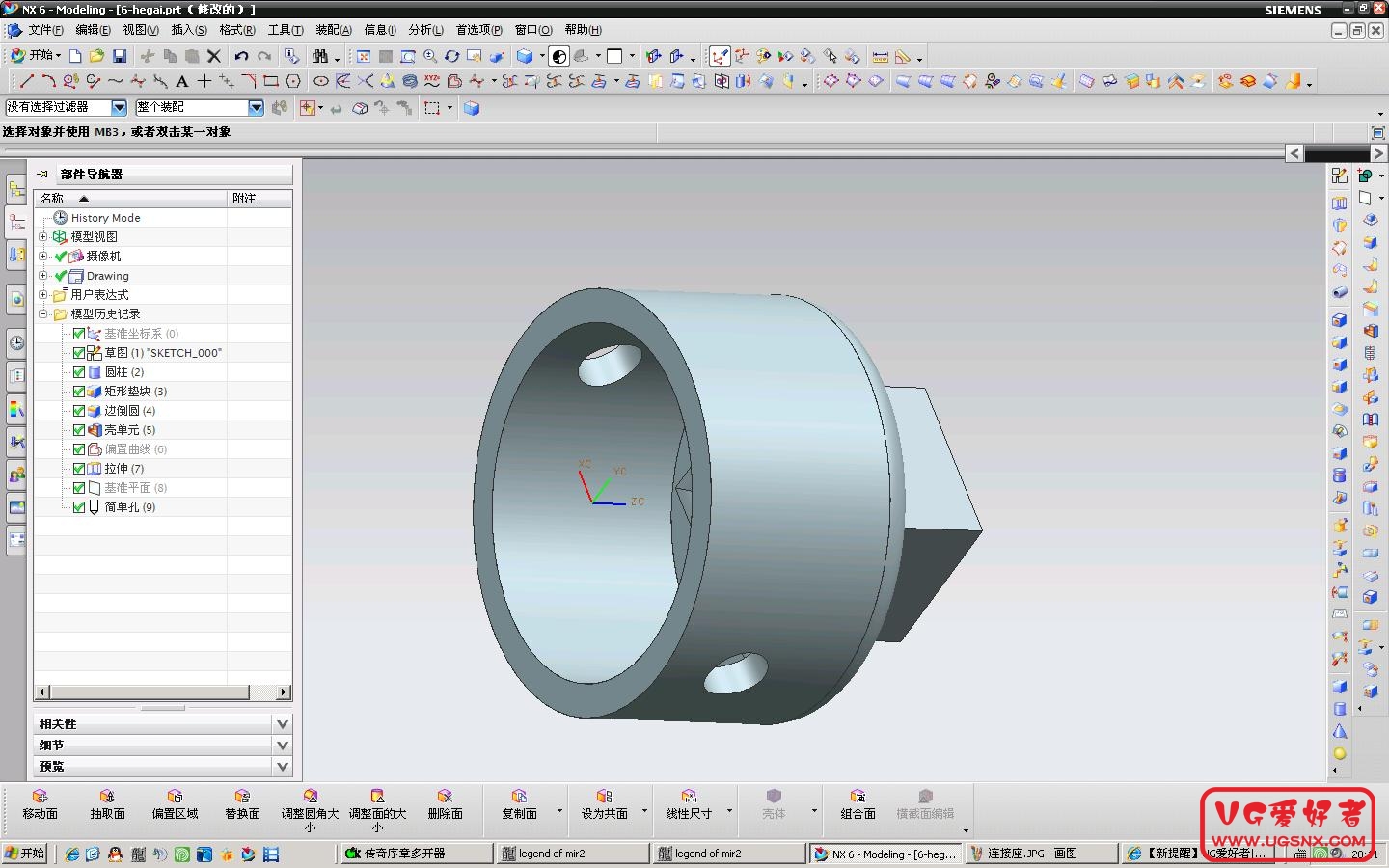The image size is (1389, 868).
Task: Open the 视图 menu
Action: coord(141,30)
